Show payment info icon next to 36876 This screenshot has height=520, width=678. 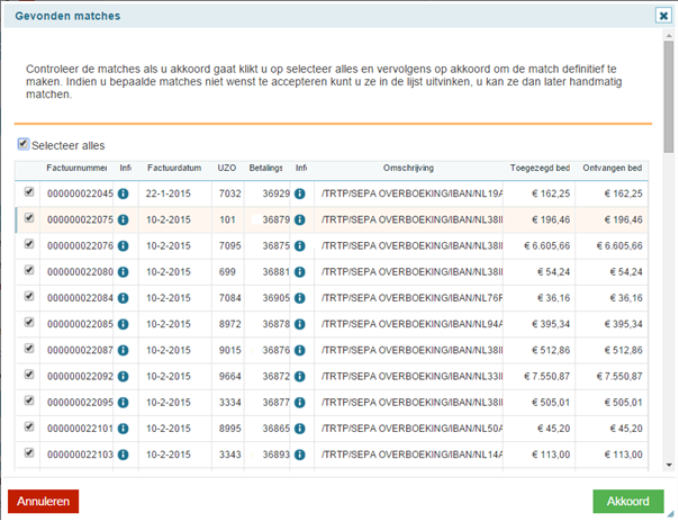(x=300, y=350)
